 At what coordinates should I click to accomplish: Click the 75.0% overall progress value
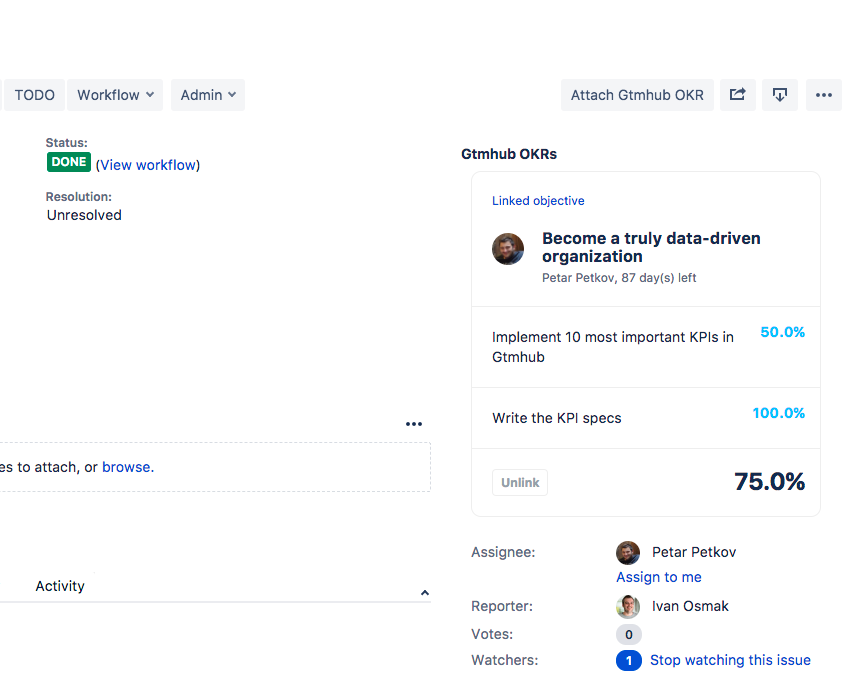coord(770,481)
